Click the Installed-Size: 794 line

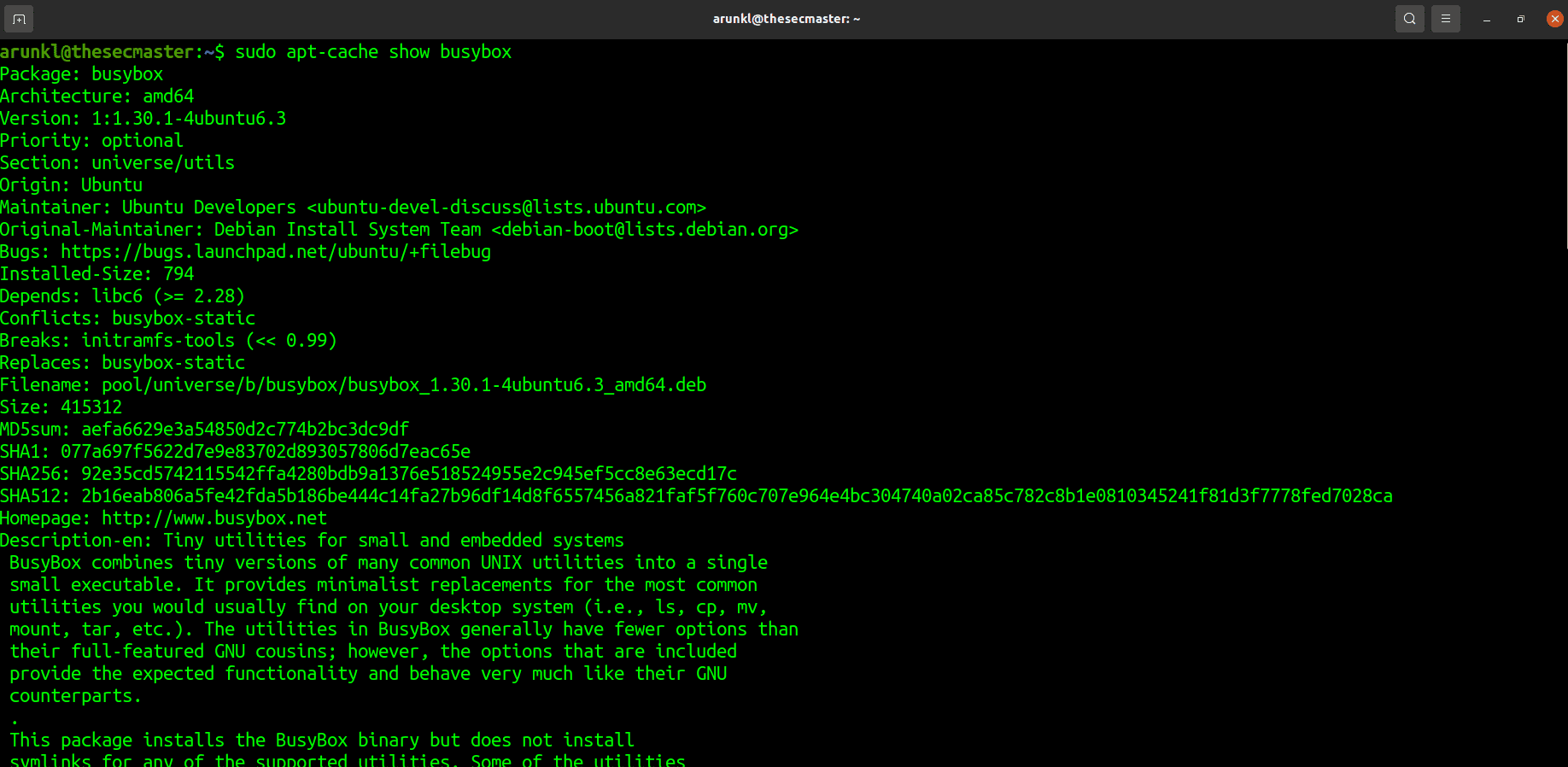pos(97,274)
